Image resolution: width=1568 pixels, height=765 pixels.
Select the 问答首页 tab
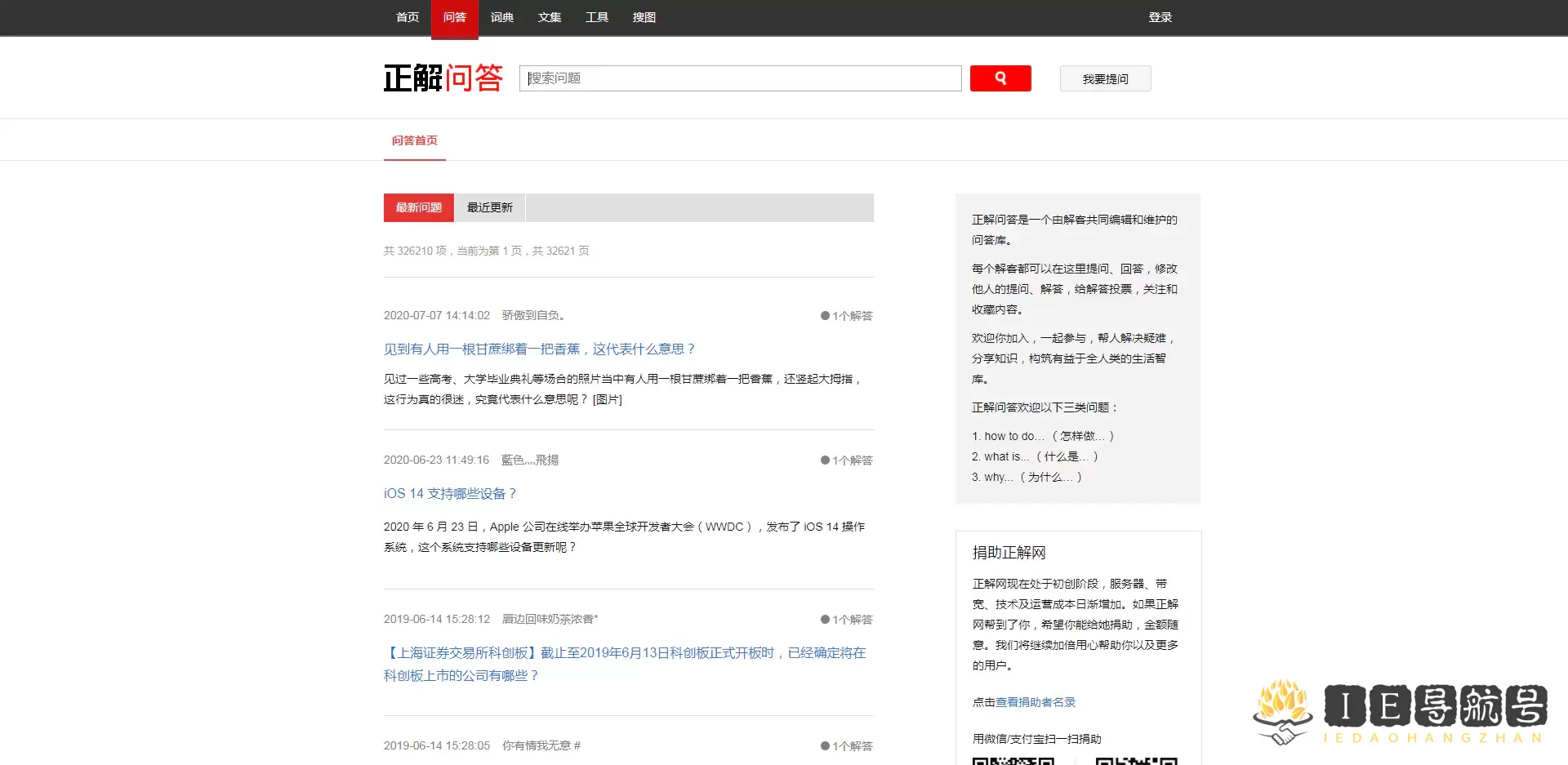pyautogui.click(x=414, y=140)
